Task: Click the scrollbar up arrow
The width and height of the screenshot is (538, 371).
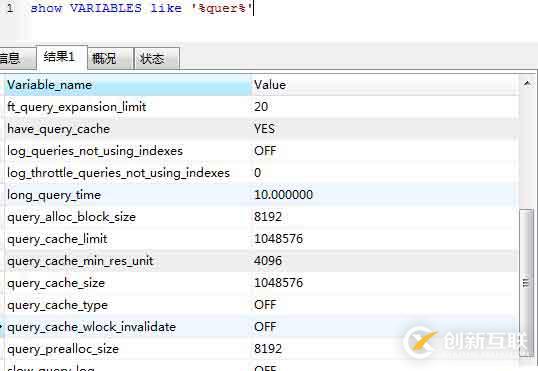Action: pyautogui.click(x=527, y=83)
